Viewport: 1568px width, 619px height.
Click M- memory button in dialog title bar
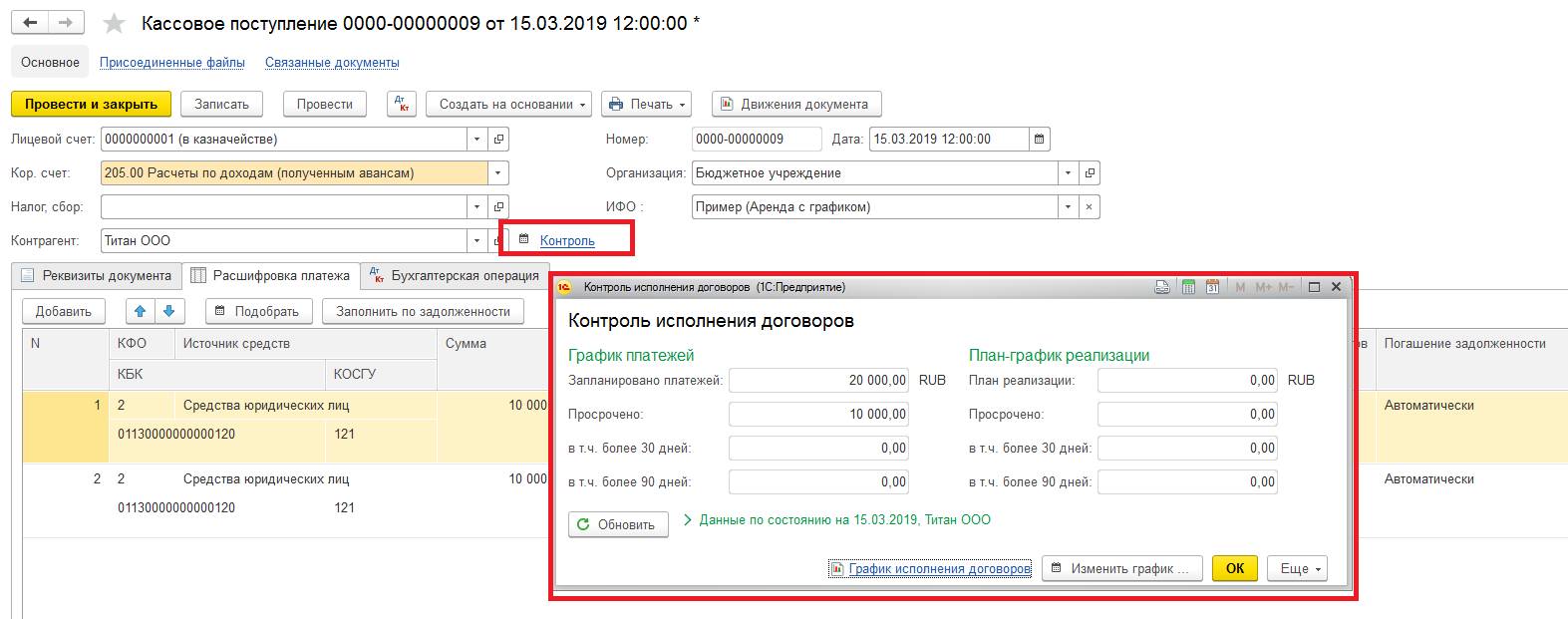pyautogui.click(x=1286, y=287)
